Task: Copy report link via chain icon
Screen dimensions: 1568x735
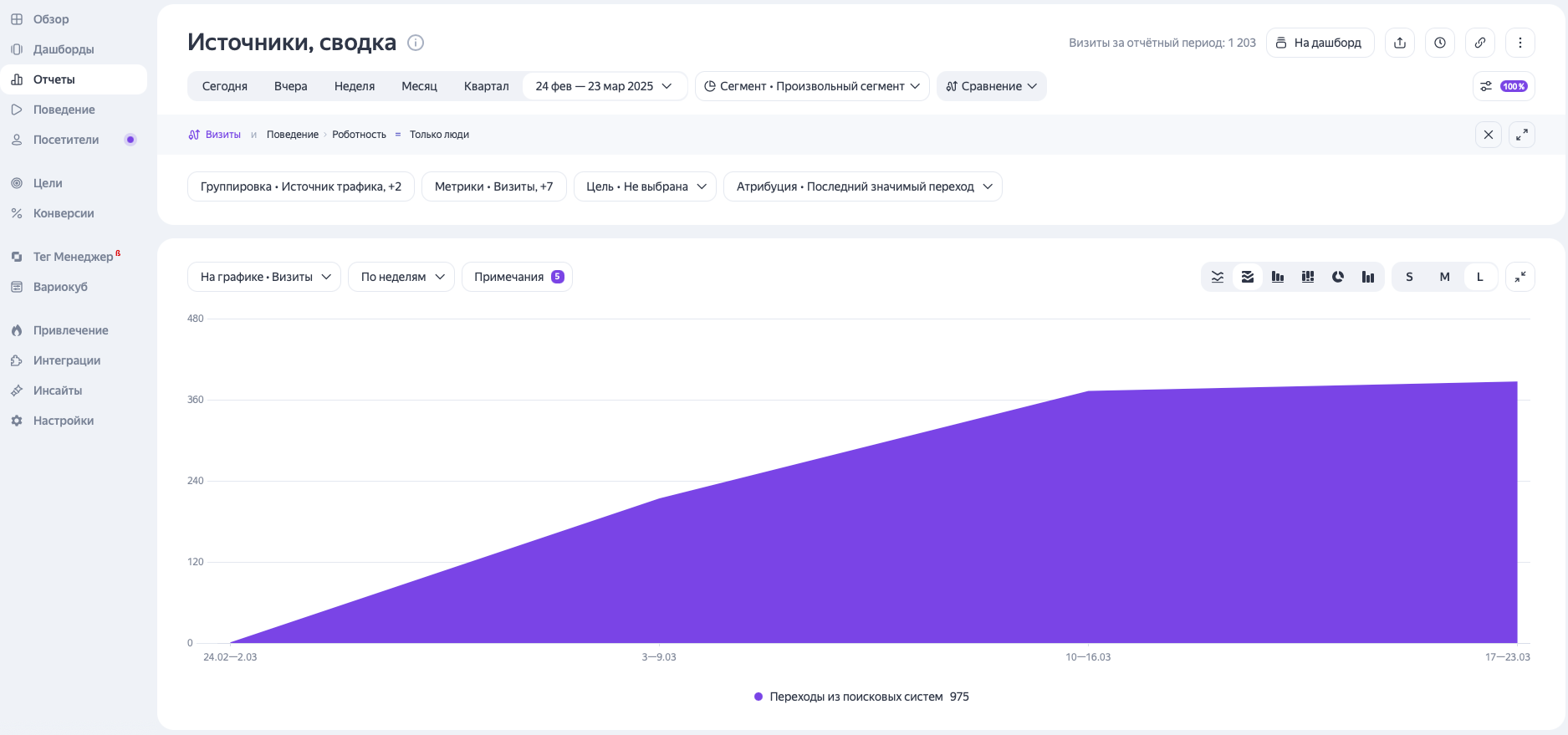Action: coord(1480,43)
